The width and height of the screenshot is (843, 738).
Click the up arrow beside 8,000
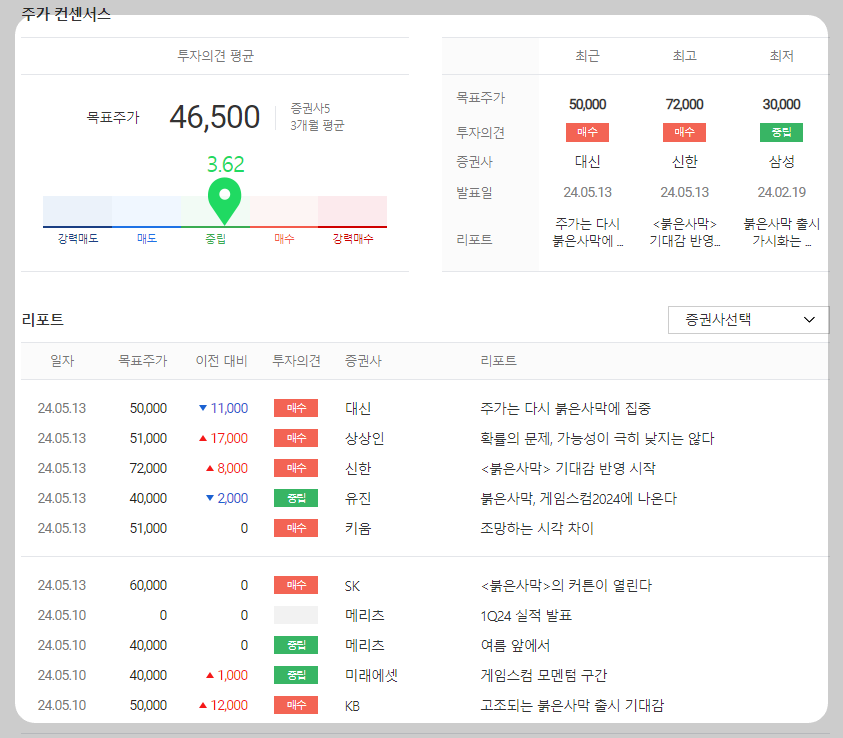point(210,468)
